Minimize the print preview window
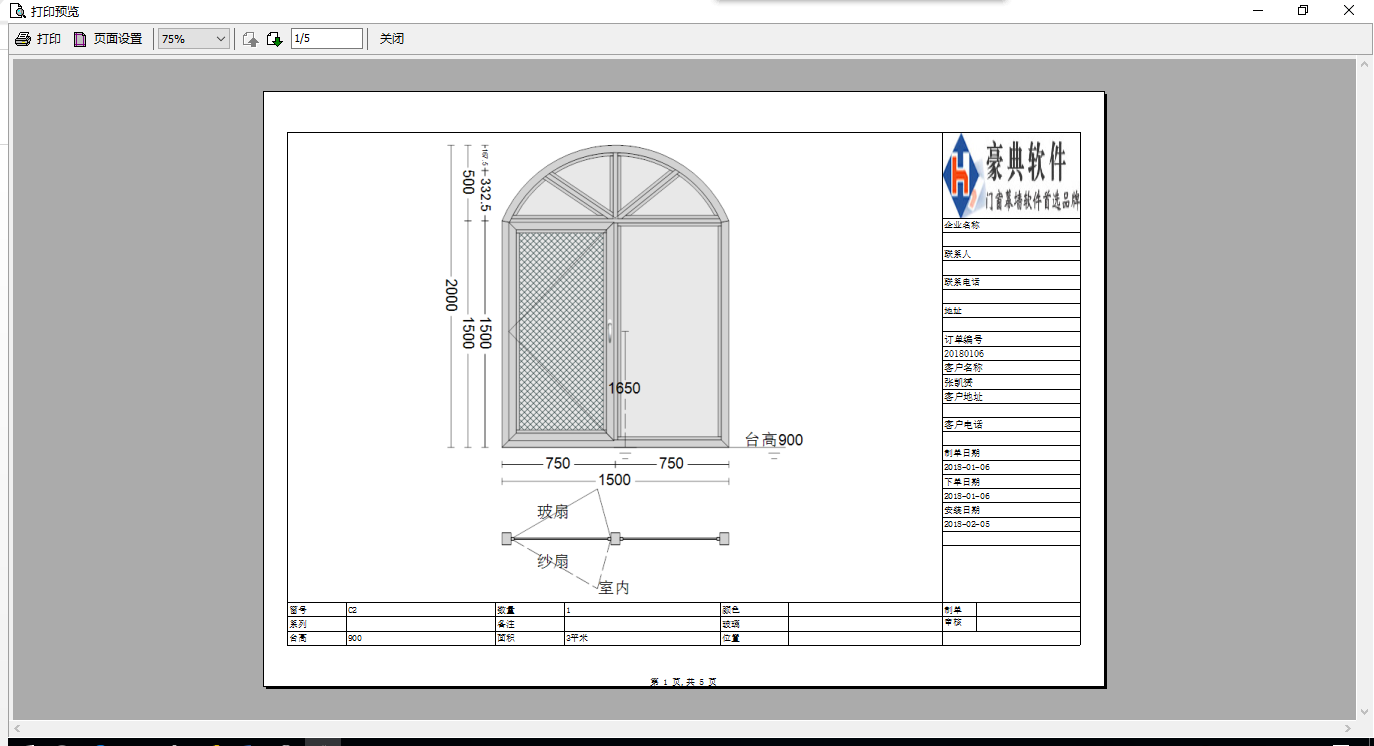The height and width of the screenshot is (746, 1374). tap(1257, 11)
